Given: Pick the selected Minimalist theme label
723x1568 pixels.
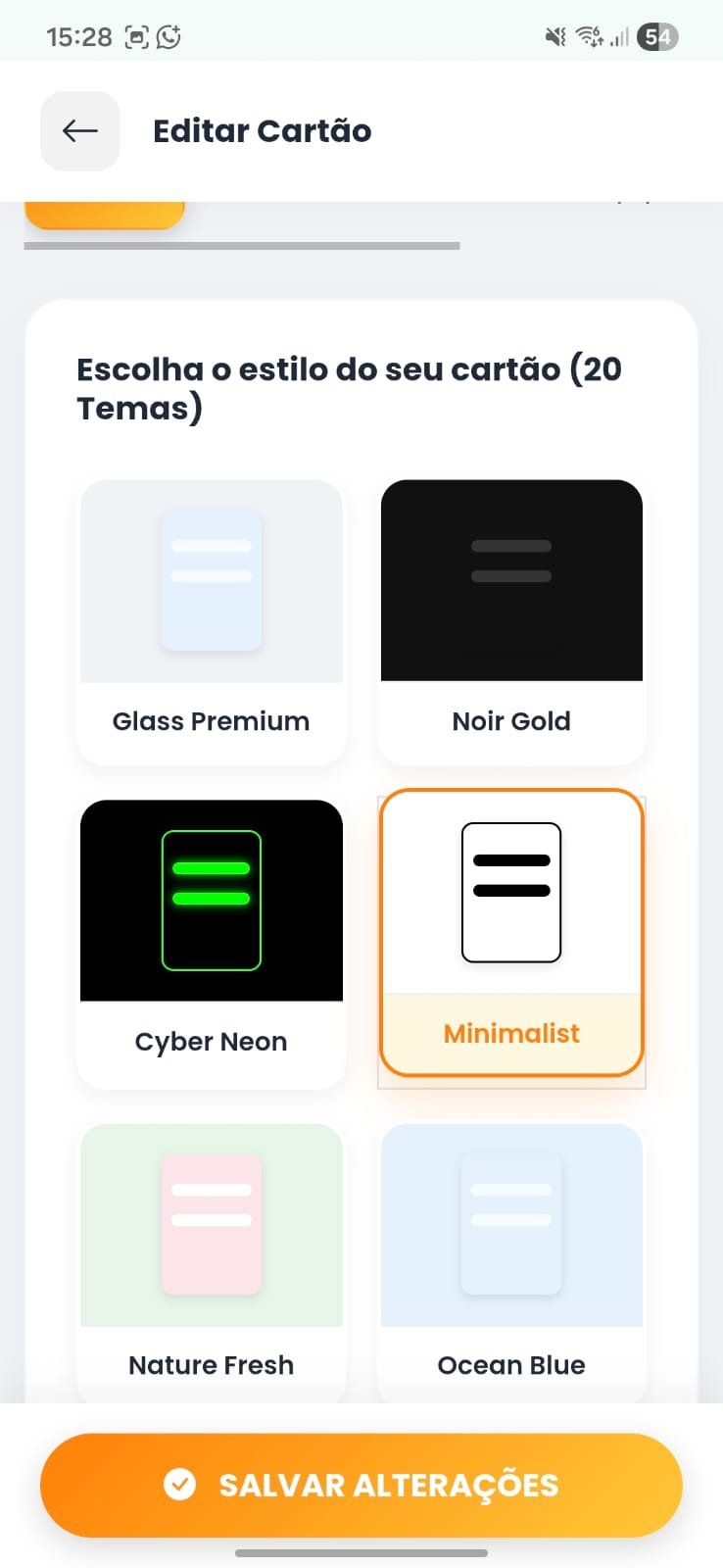Looking at the screenshot, I should point(511,1034).
